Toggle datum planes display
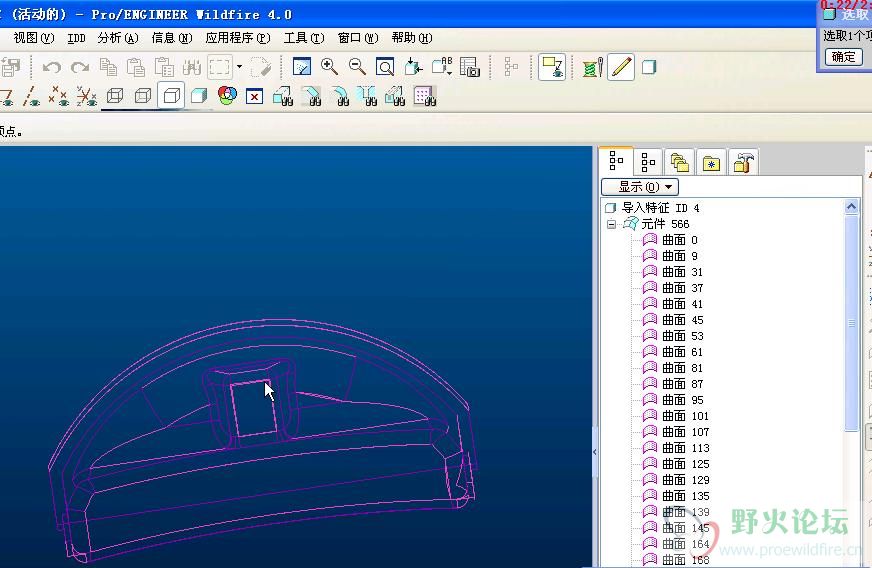Viewport: 872px width, 568px height. (7, 97)
